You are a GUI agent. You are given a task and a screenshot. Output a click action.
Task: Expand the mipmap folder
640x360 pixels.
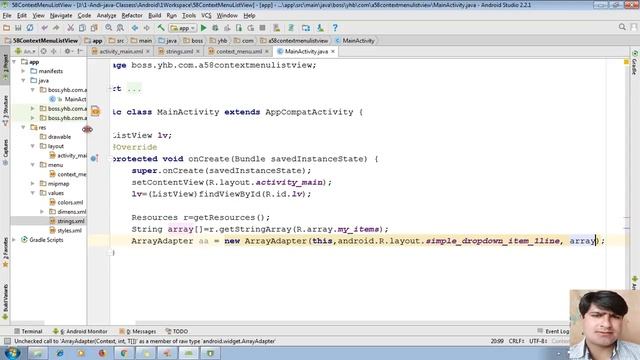coord(33,184)
